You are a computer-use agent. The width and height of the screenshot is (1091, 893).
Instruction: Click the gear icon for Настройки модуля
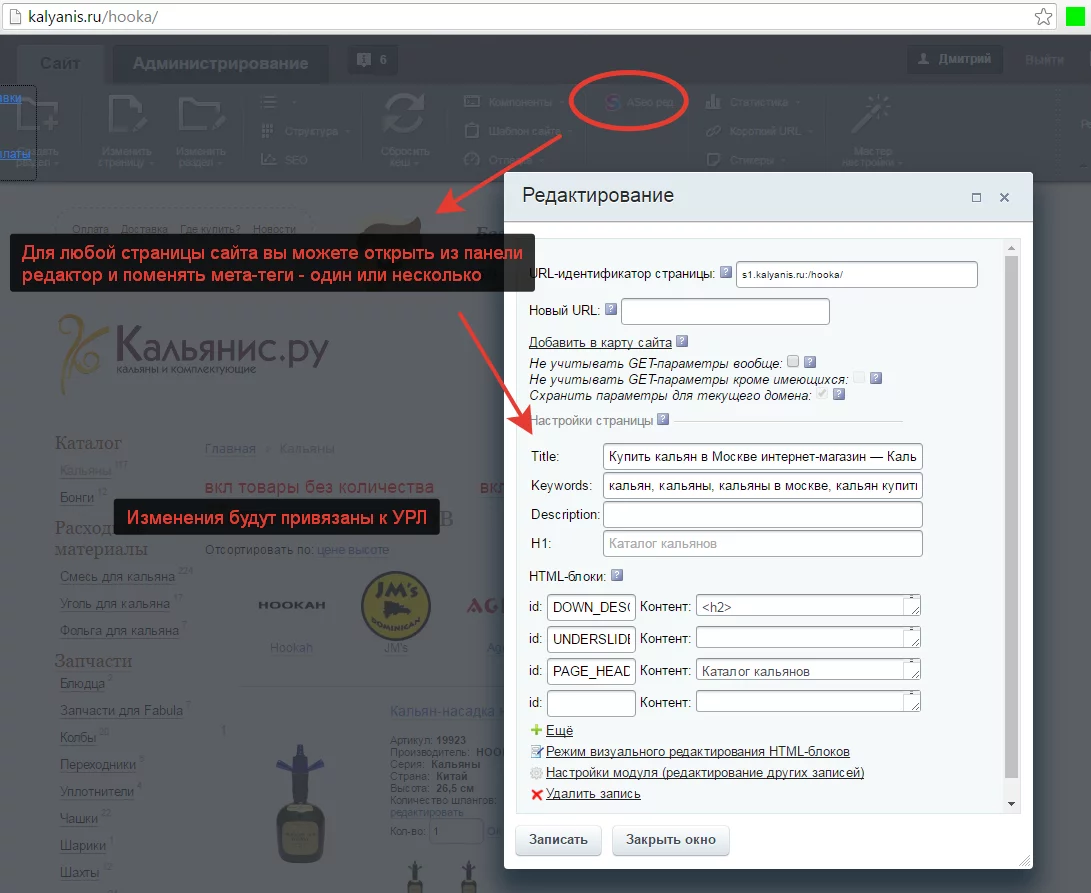(536, 773)
